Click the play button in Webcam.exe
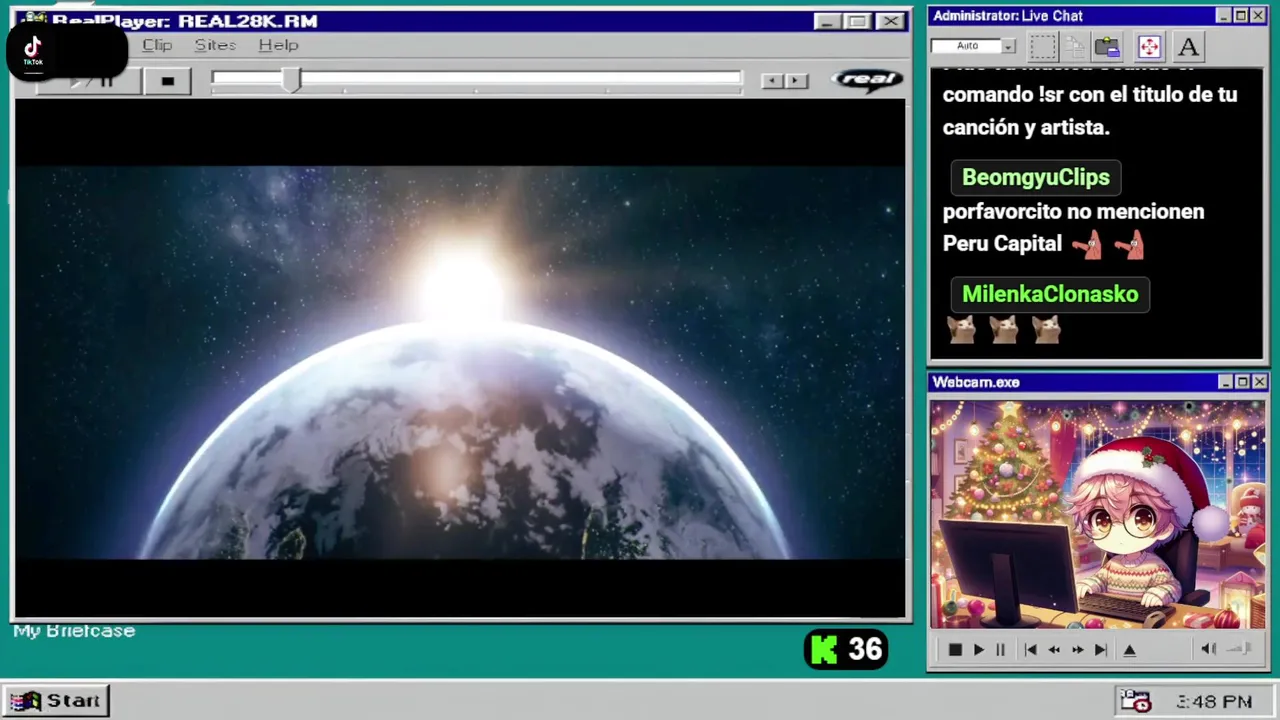 pyautogui.click(x=978, y=650)
